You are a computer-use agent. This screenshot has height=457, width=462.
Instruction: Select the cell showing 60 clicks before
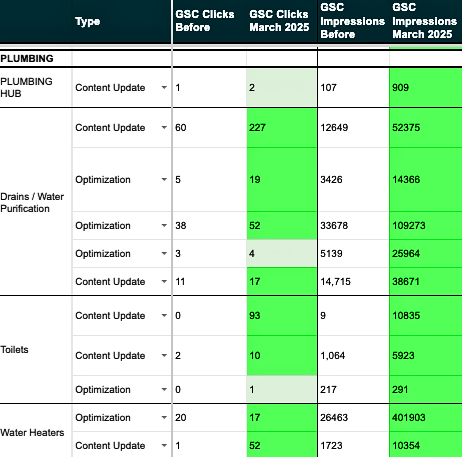click(x=210, y=128)
